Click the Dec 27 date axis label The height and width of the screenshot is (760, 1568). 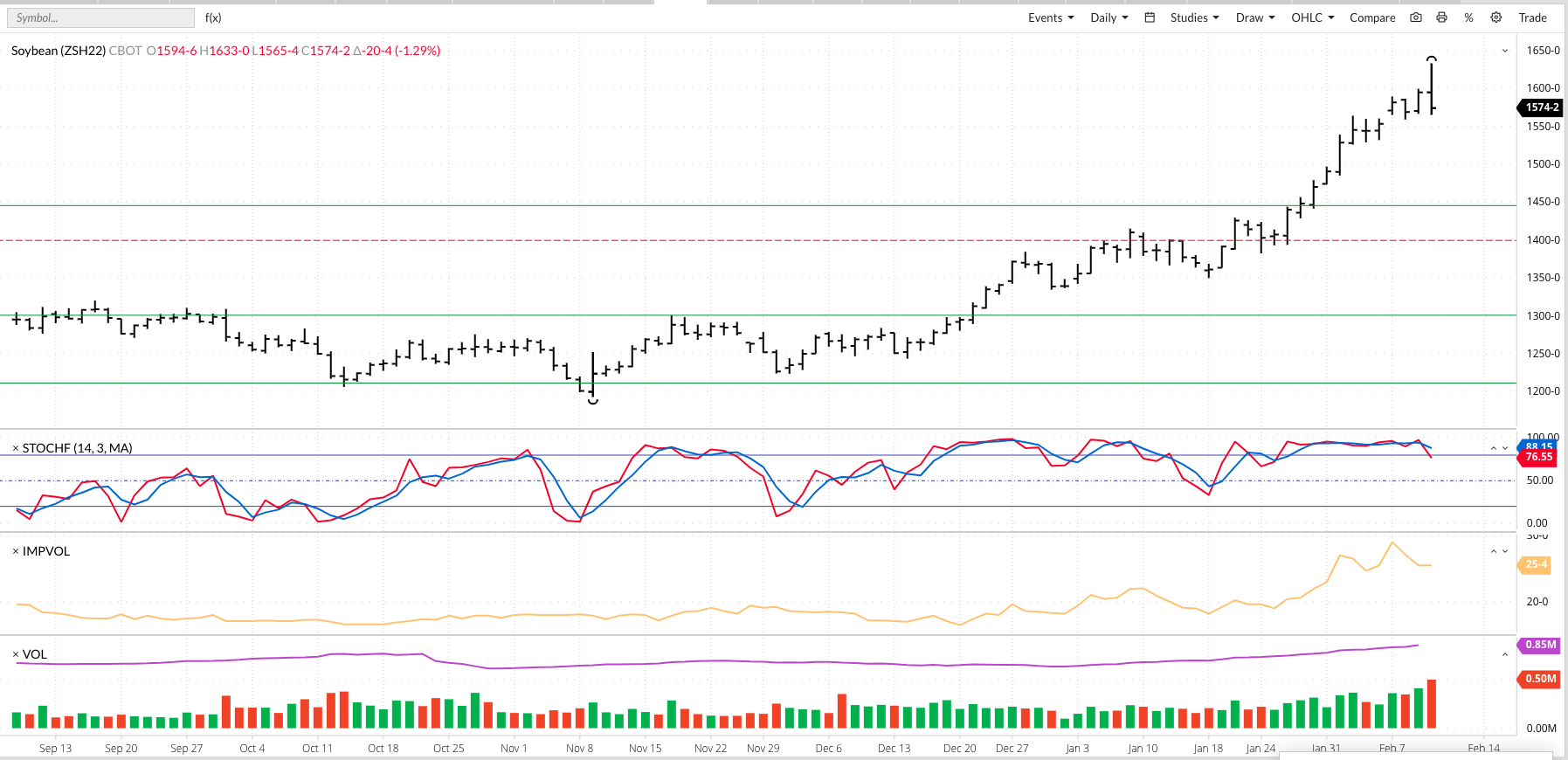[1012, 749]
